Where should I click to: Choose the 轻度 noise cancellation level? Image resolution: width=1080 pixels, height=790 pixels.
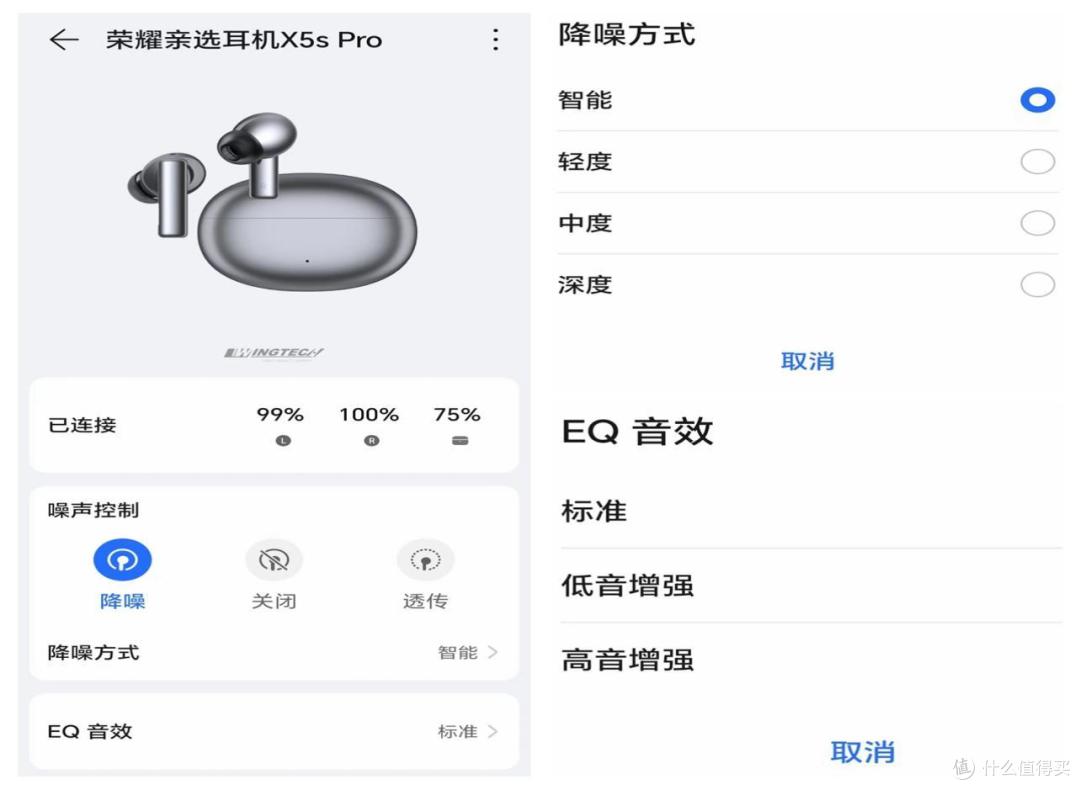[x=1037, y=161]
